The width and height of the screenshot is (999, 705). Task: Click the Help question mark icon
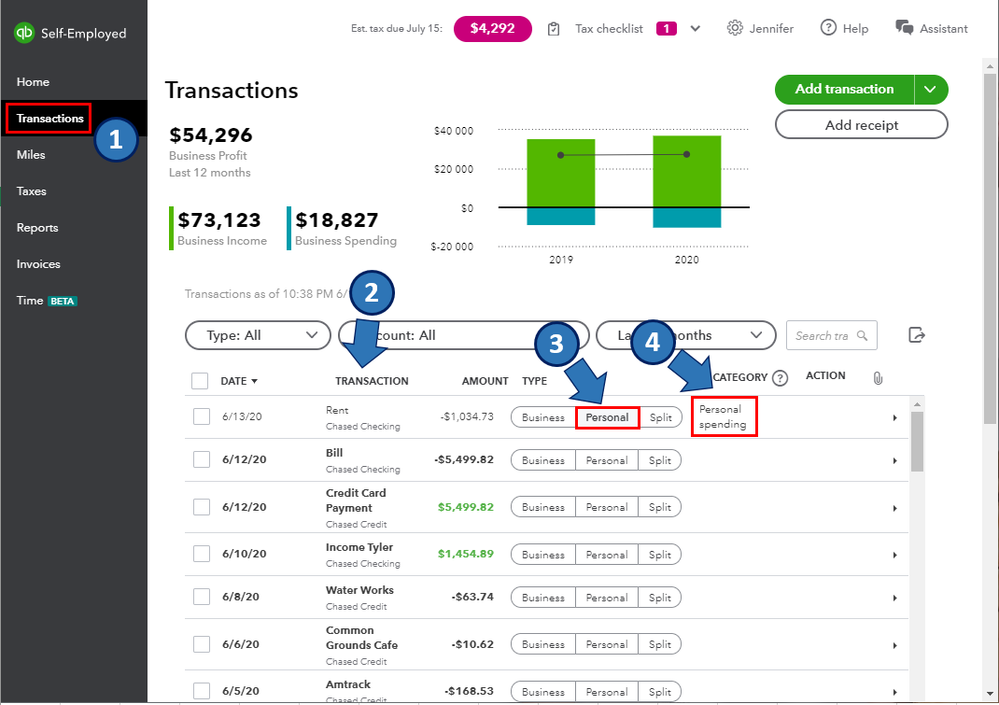click(828, 28)
